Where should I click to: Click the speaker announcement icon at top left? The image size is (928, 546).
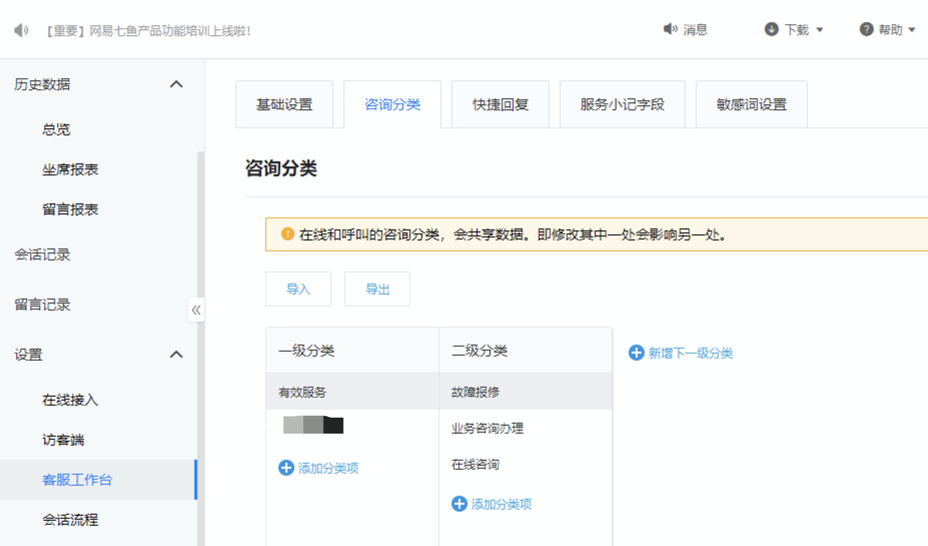pyautogui.click(x=22, y=30)
